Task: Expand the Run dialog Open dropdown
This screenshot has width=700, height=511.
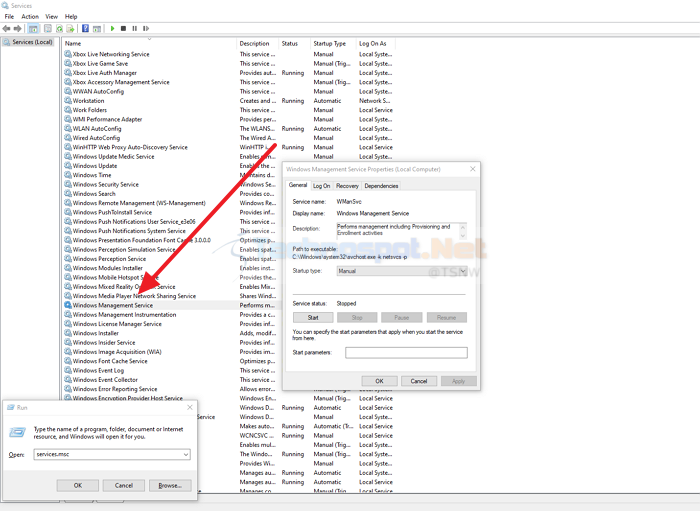Action: pos(186,454)
